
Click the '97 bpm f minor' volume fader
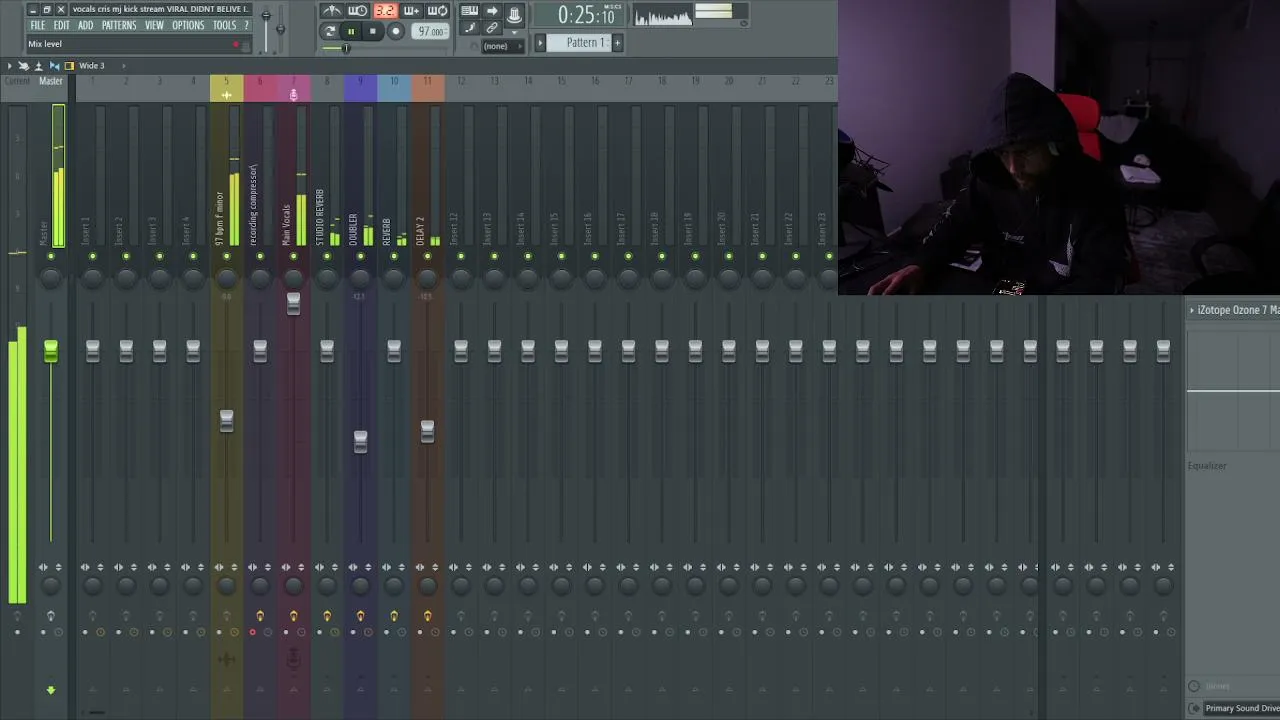tap(226, 421)
